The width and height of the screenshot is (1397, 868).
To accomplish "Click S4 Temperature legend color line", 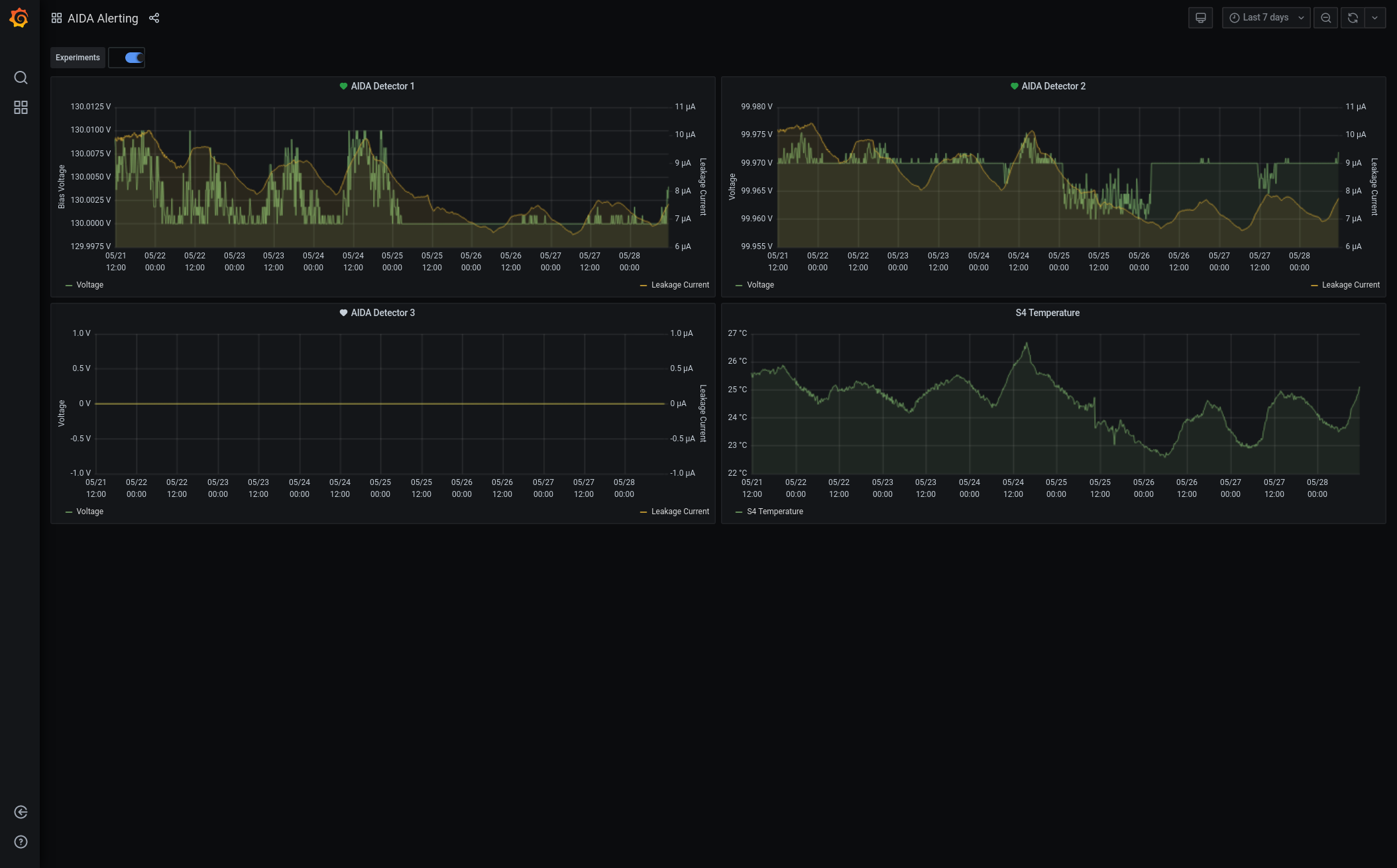I will point(739,512).
